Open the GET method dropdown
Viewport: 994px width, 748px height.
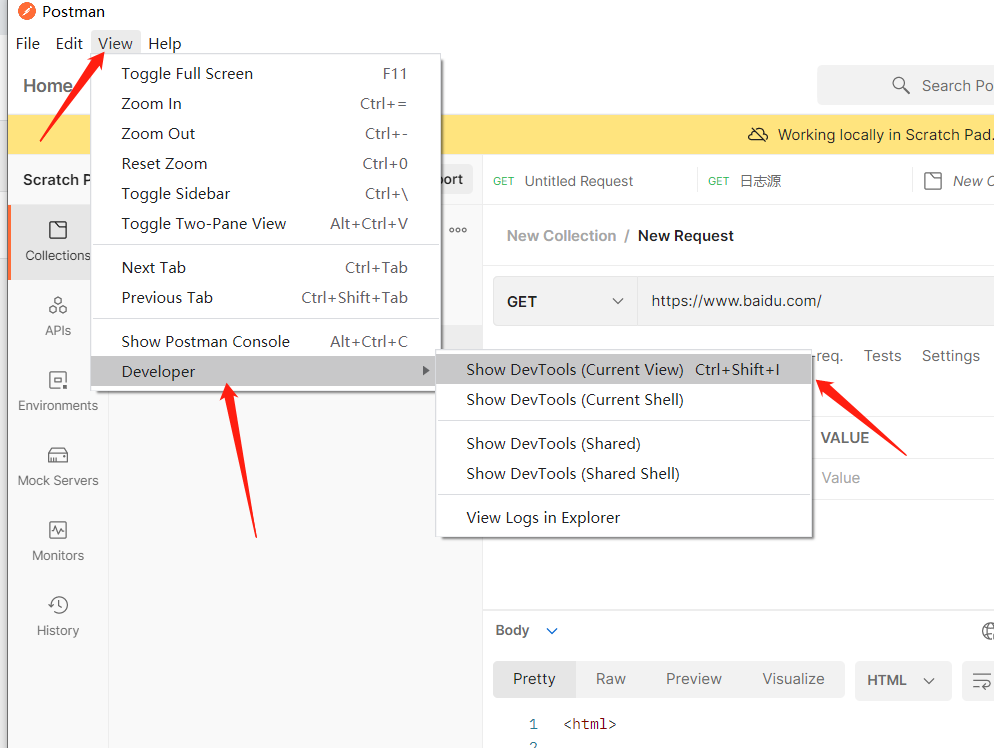[x=565, y=301]
